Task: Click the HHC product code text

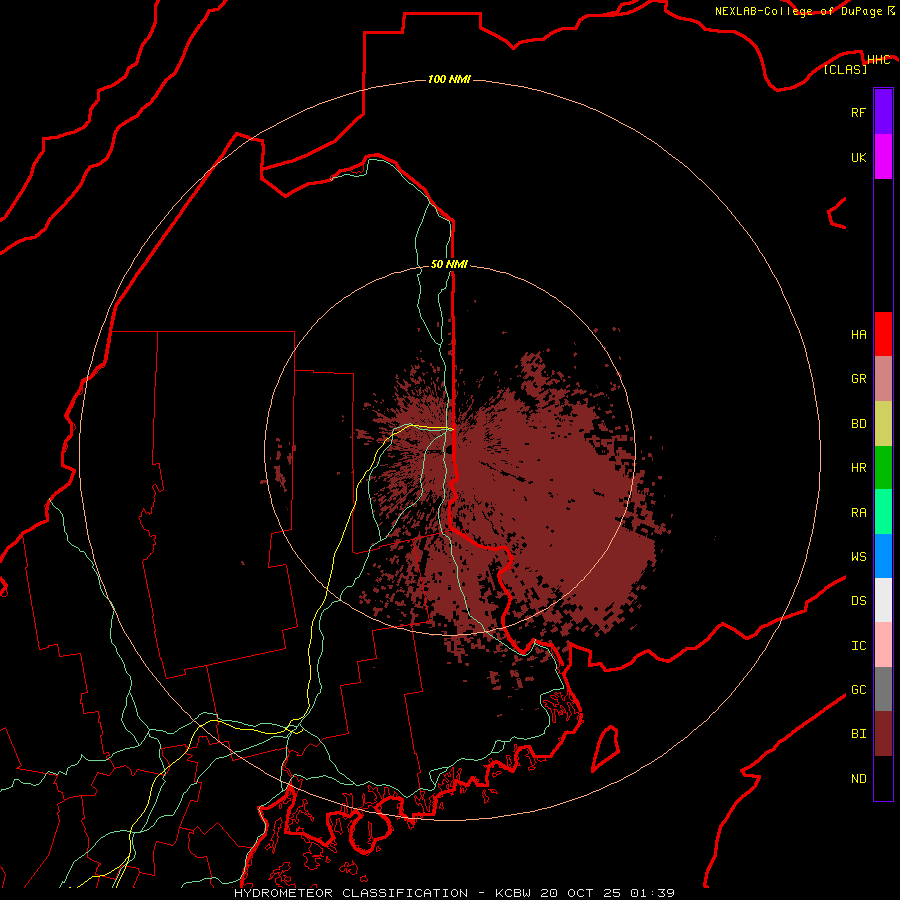Action: pos(878,60)
